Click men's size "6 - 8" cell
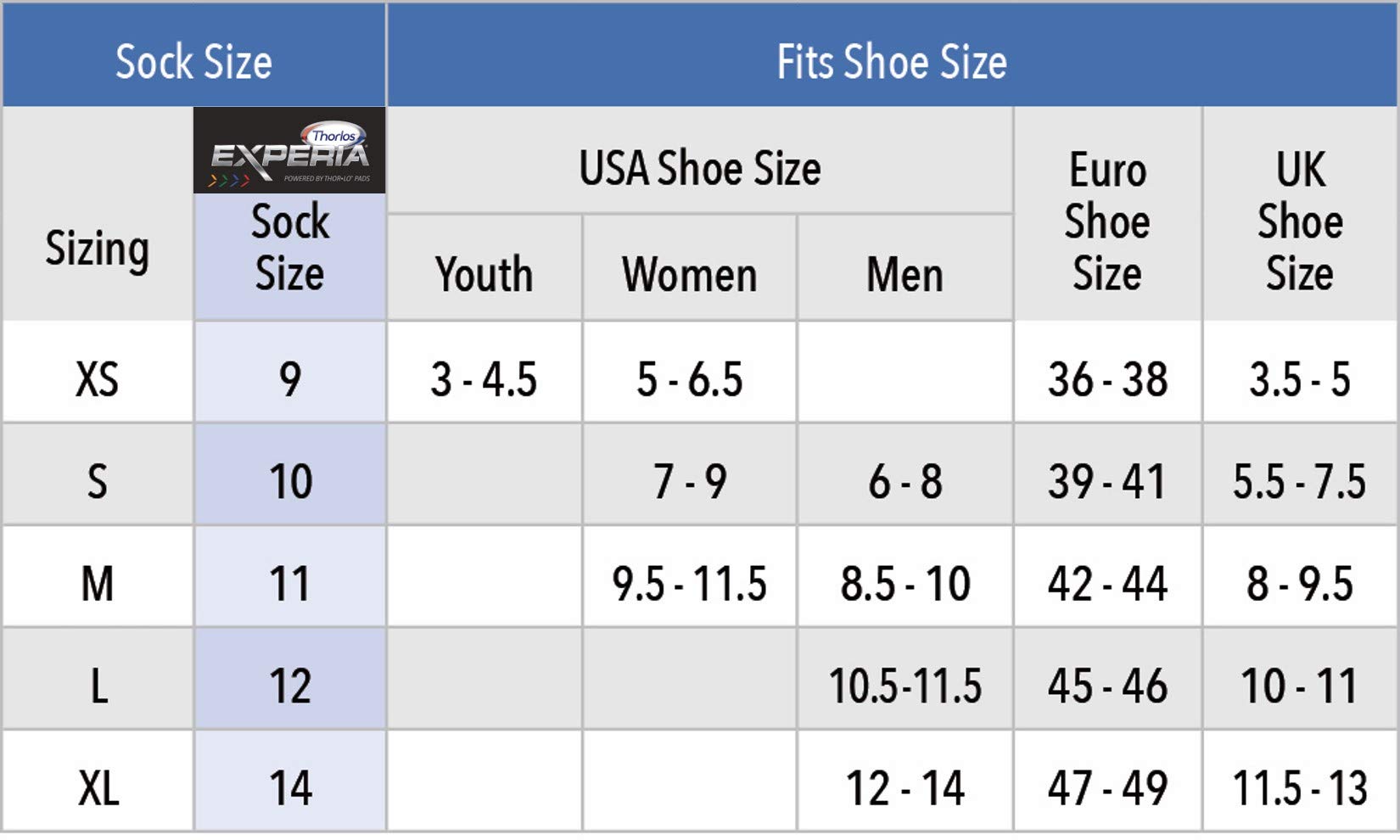 click(x=904, y=481)
